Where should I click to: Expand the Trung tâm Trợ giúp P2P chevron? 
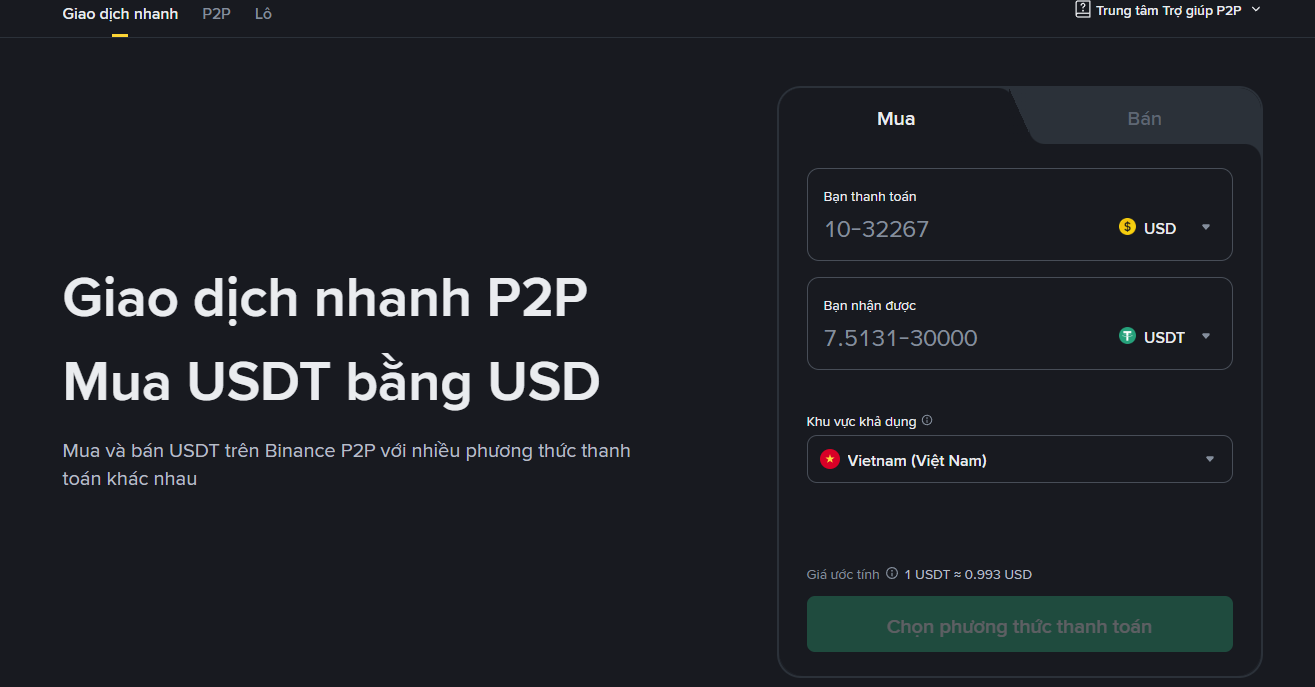pyautogui.click(x=1256, y=9)
